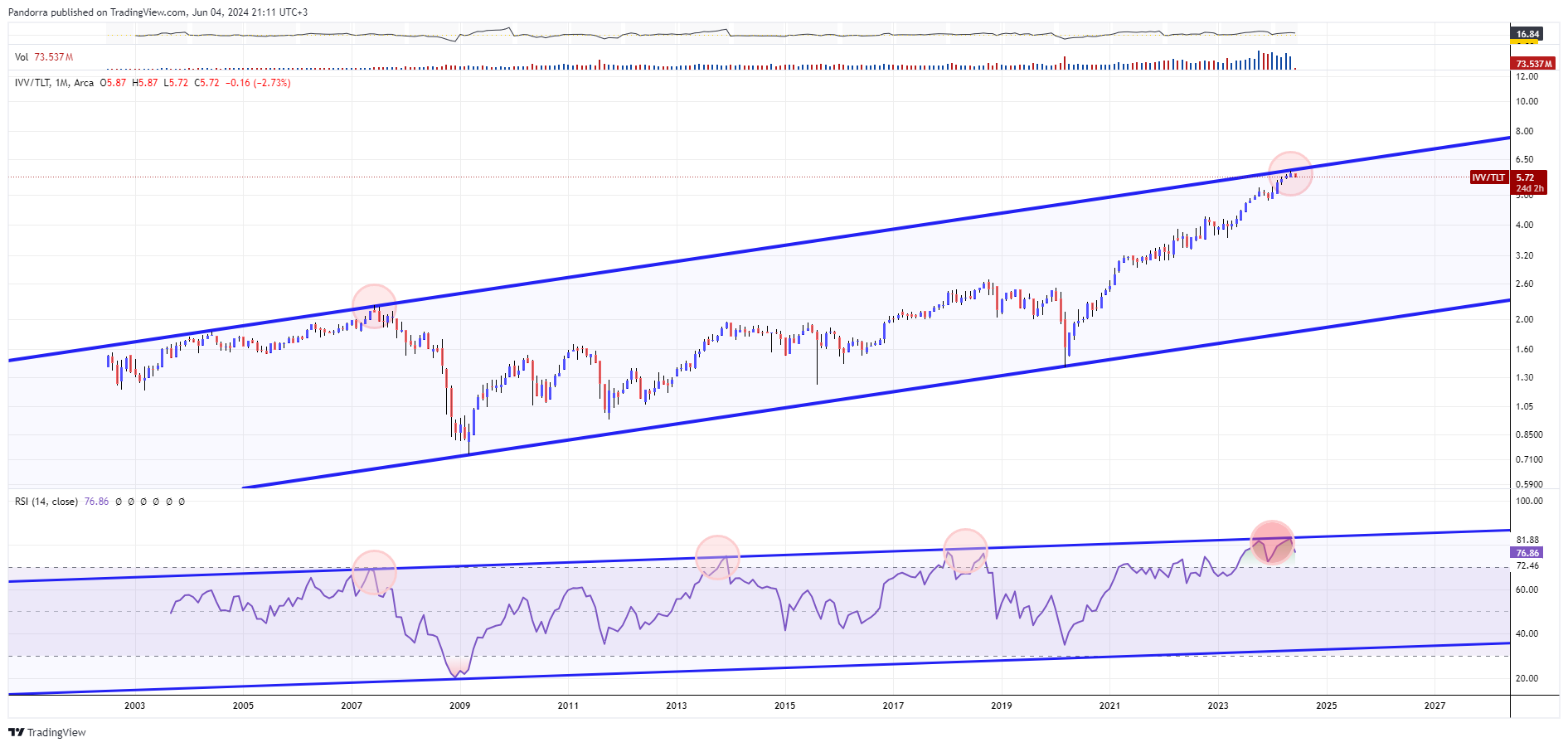Click the 8.00 price axis label
The image size is (1568, 747).
point(1524,131)
